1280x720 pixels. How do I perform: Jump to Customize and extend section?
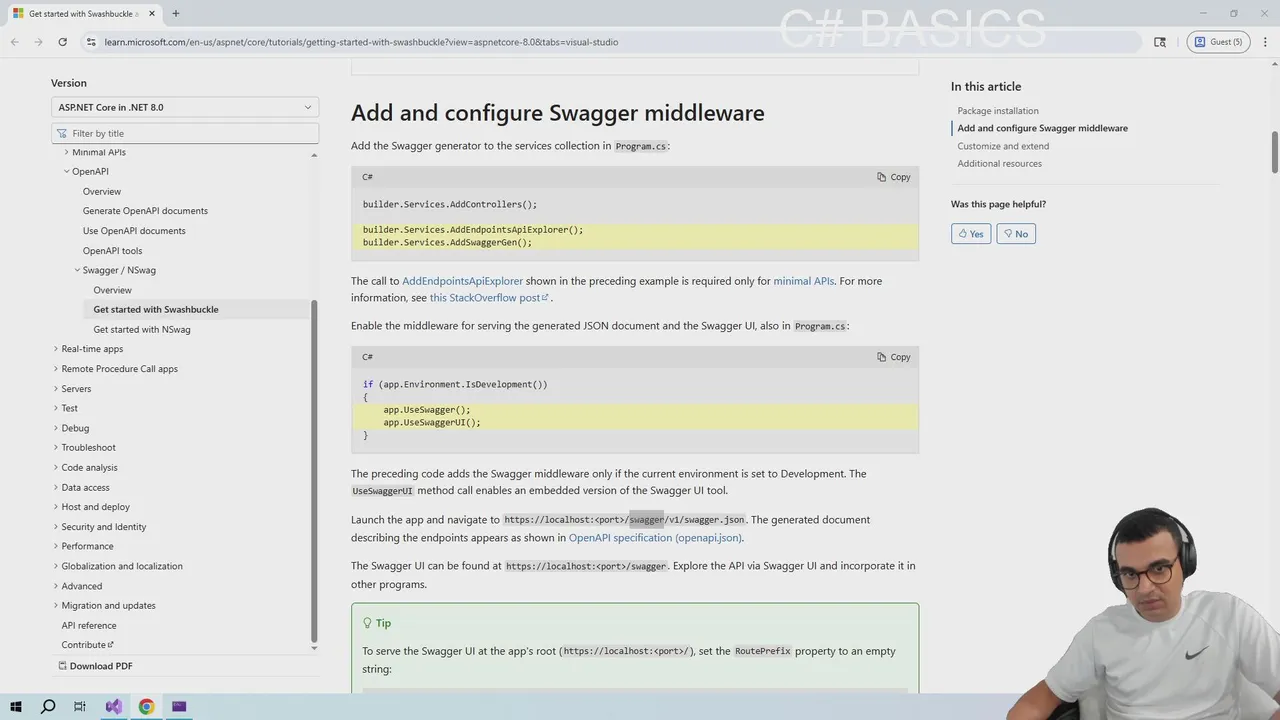point(1003,146)
